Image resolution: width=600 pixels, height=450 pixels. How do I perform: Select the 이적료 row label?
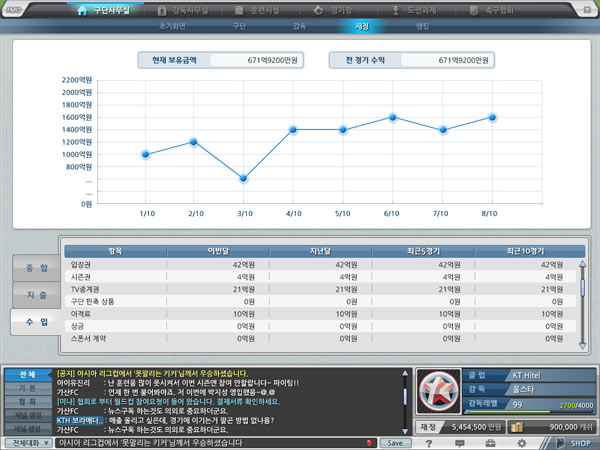[80, 314]
